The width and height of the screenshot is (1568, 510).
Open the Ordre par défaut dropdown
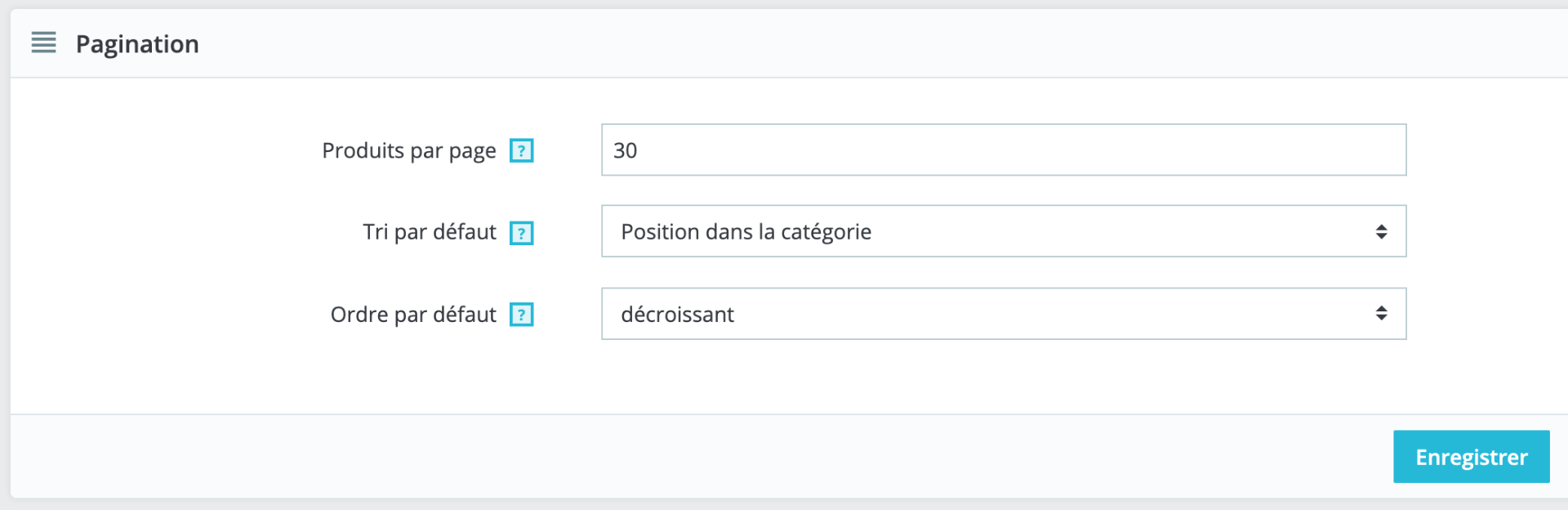pos(1004,314)
